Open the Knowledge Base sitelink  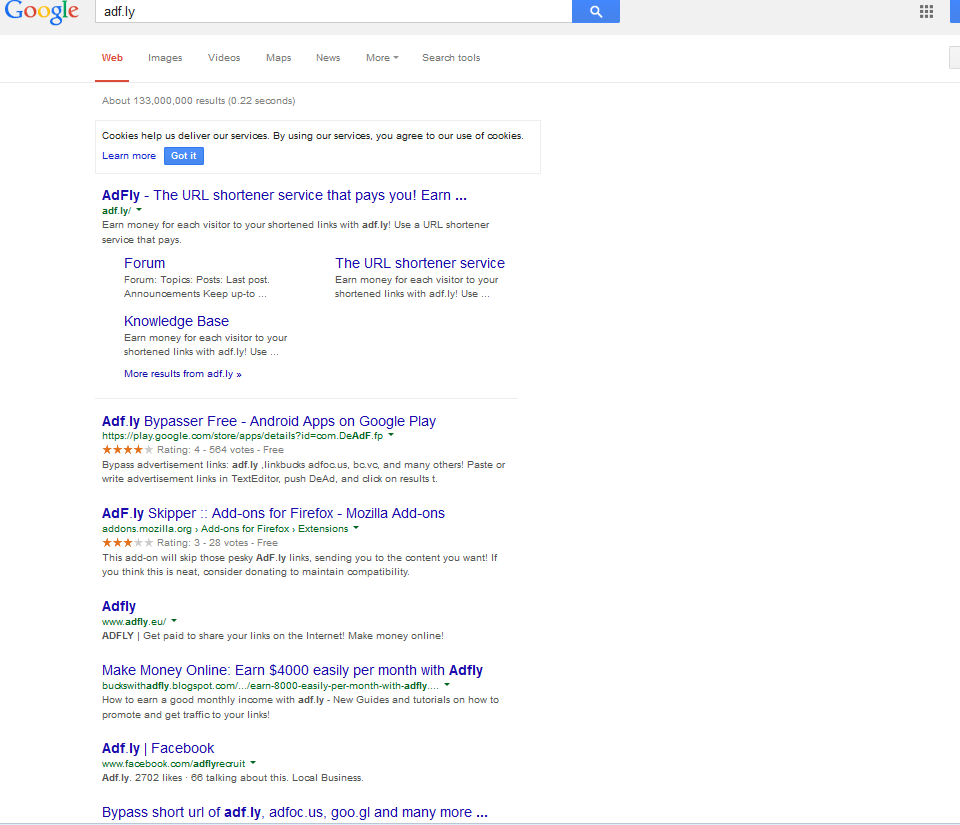[x=176, y=321]
